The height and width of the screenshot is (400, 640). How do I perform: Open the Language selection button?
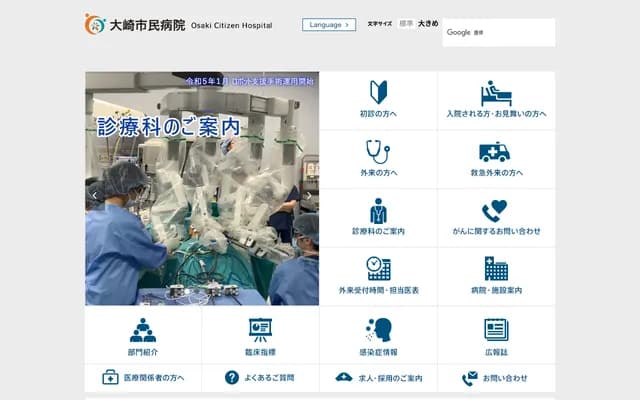(x=329, y=24)
